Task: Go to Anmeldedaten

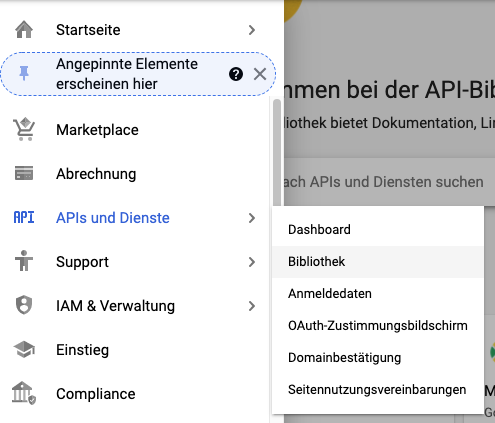Action: click(x=378, y=294)
